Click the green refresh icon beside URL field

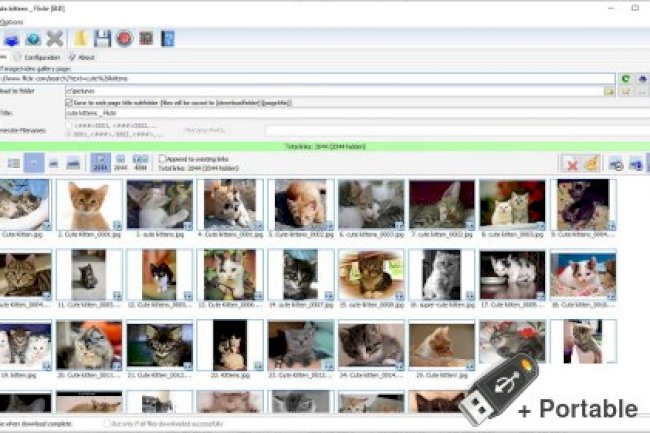click(x=626, y=78)
